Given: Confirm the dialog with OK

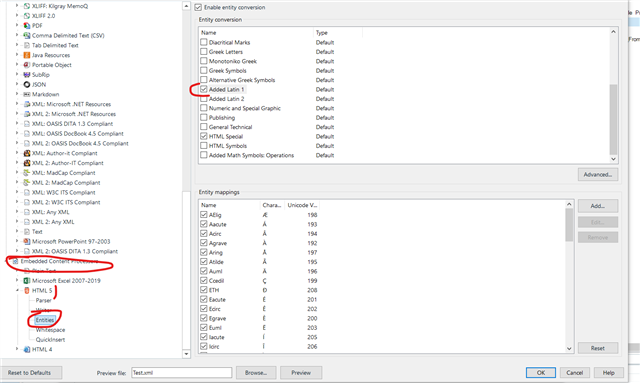Looking at the screenshot, I should [x=541, y=372].
